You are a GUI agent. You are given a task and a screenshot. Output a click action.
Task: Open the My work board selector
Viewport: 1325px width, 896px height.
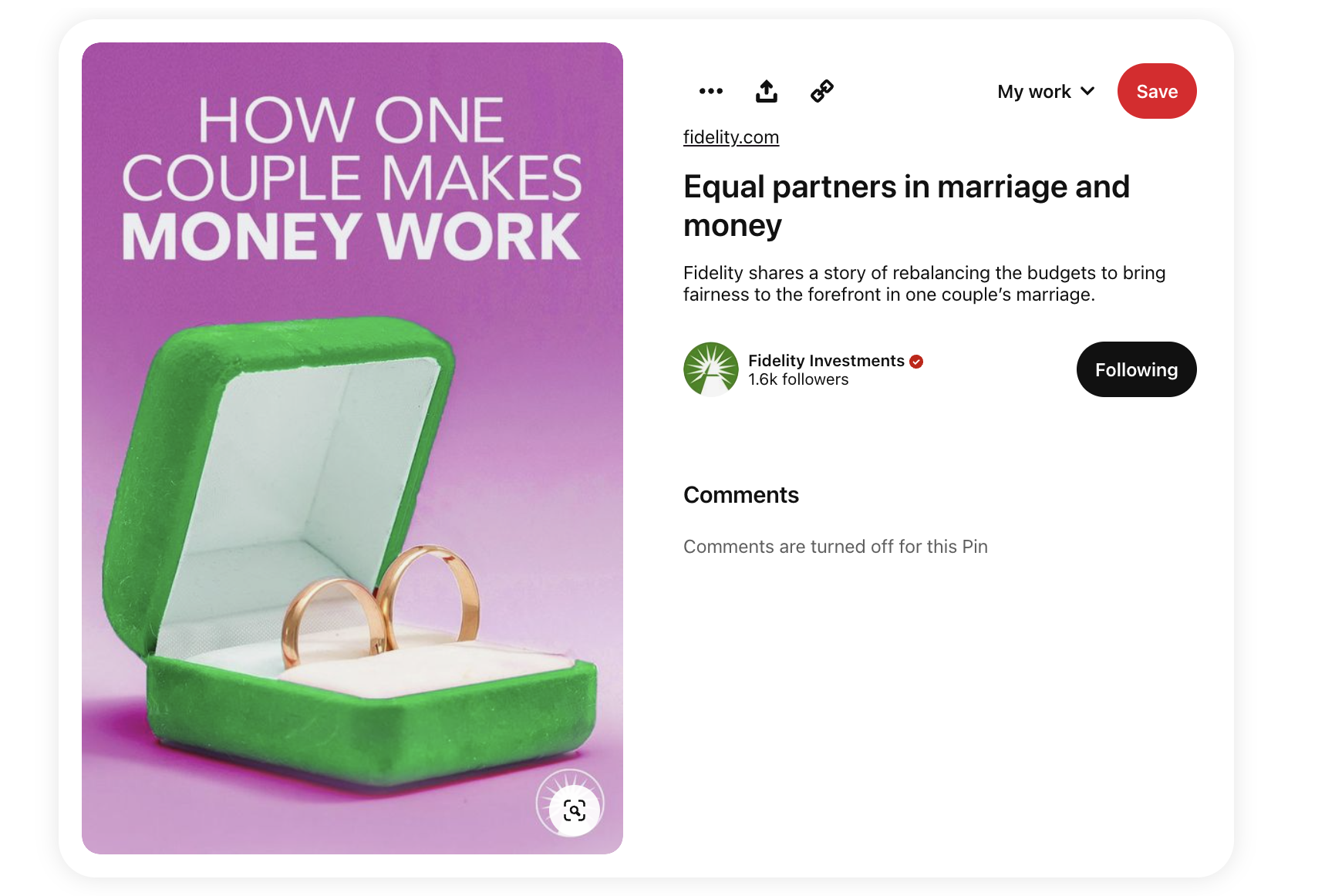[x=1046, y=92]
